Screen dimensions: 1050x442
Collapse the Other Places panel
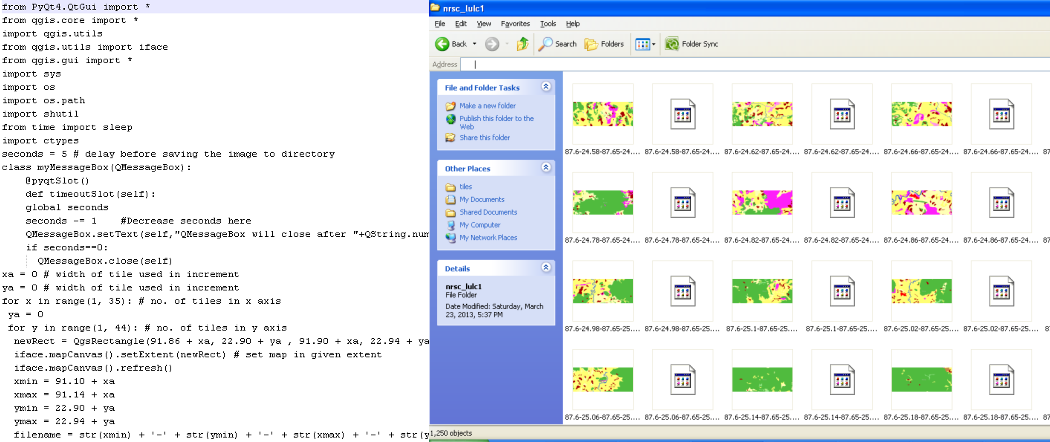coord(545,168)
